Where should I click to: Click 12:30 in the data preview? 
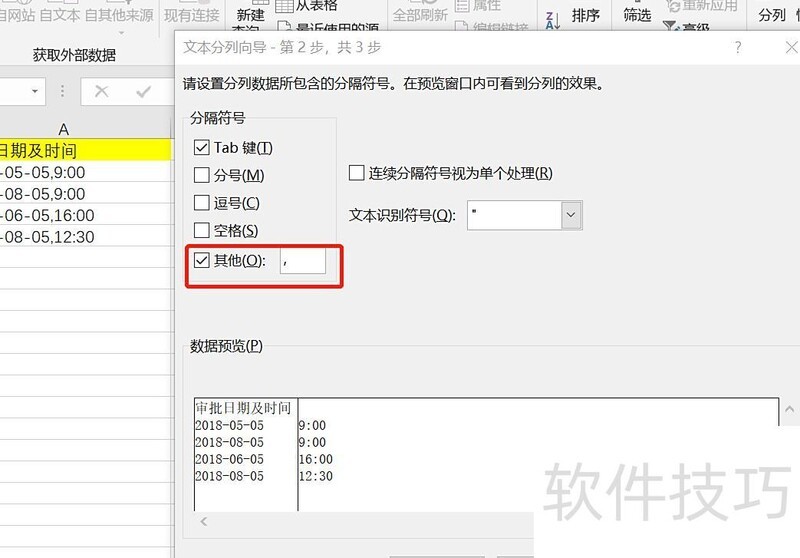point(316,476)
